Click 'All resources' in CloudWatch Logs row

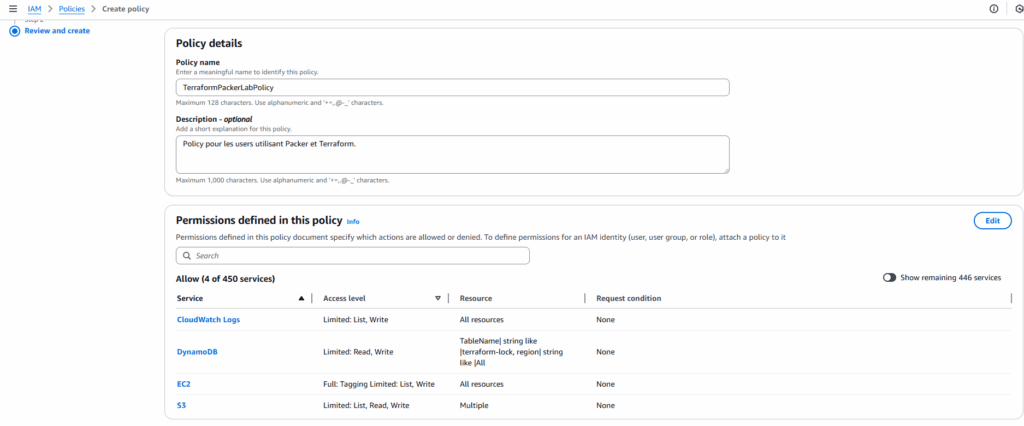(482, 320)
